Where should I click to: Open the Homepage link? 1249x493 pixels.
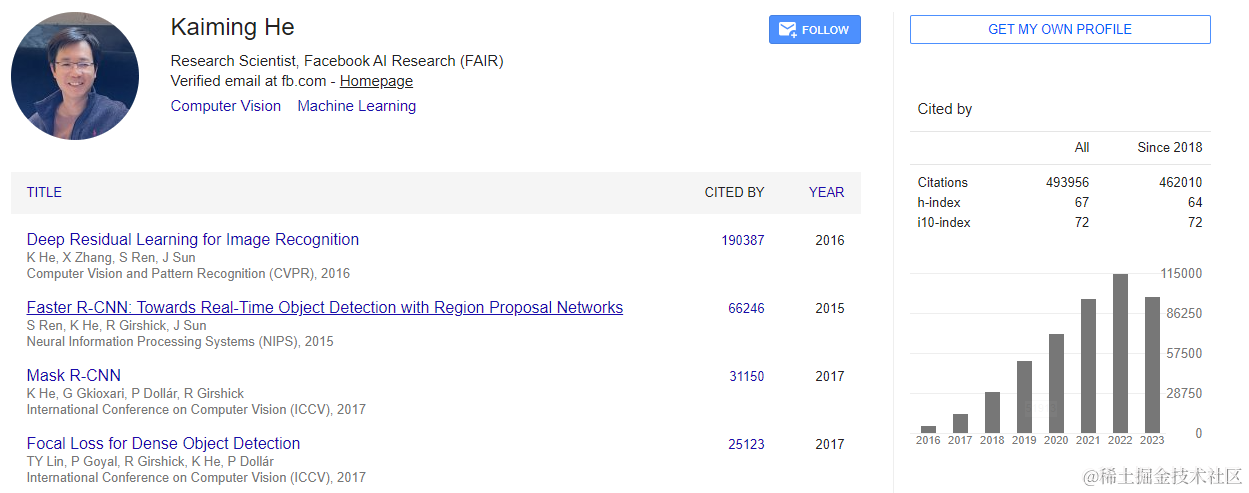point(376,81)
